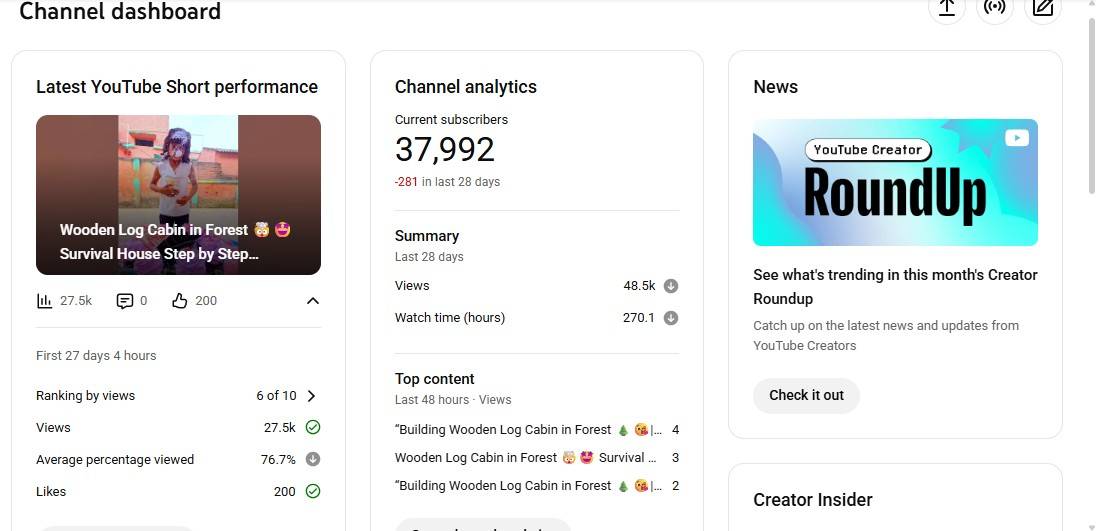Click the arrow icon beside Average percentage viewed
Image resolution: width=1096 pixels, height=531 pixels.
313,460
